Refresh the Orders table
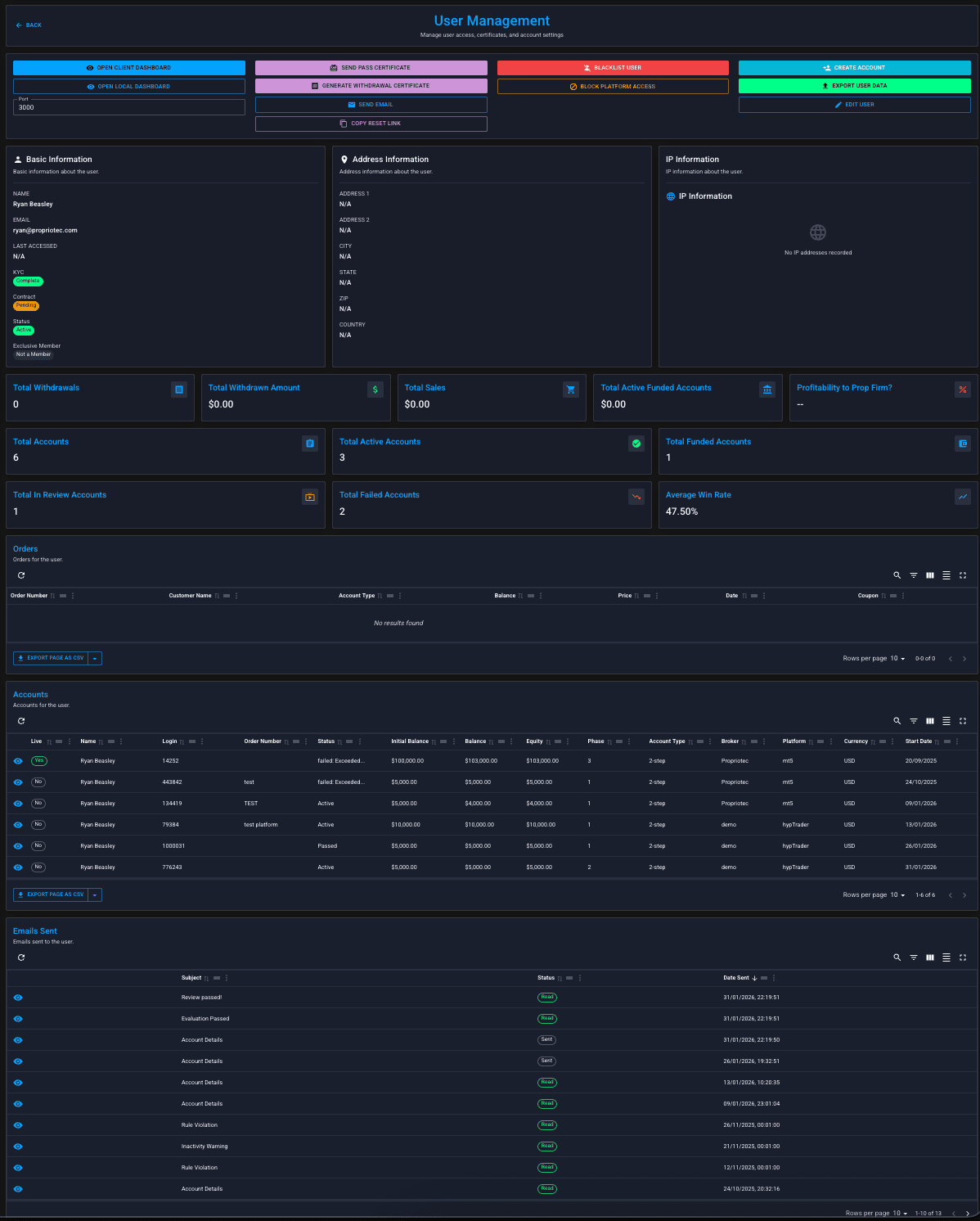 point(21,575)
